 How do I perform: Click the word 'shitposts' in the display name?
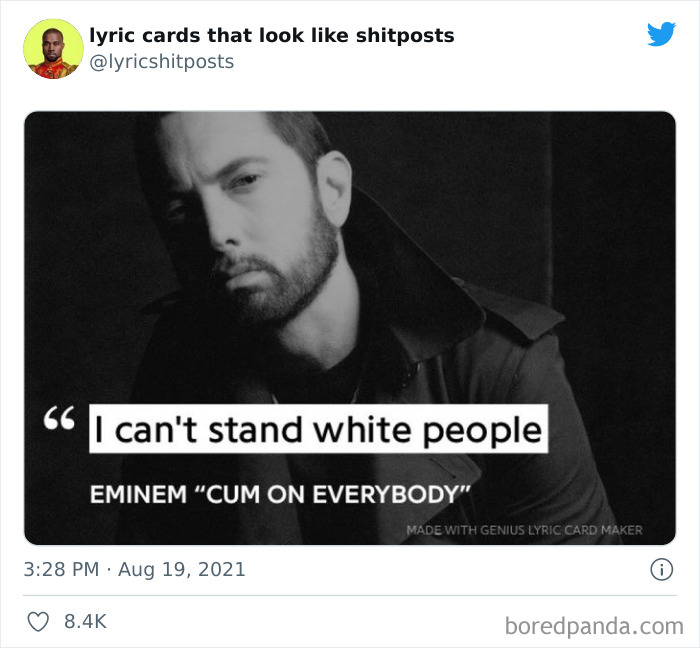click(x=405, y=36)
